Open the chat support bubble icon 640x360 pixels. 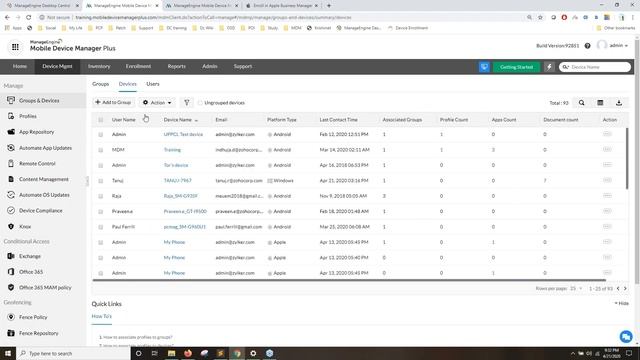coord(626,336)
